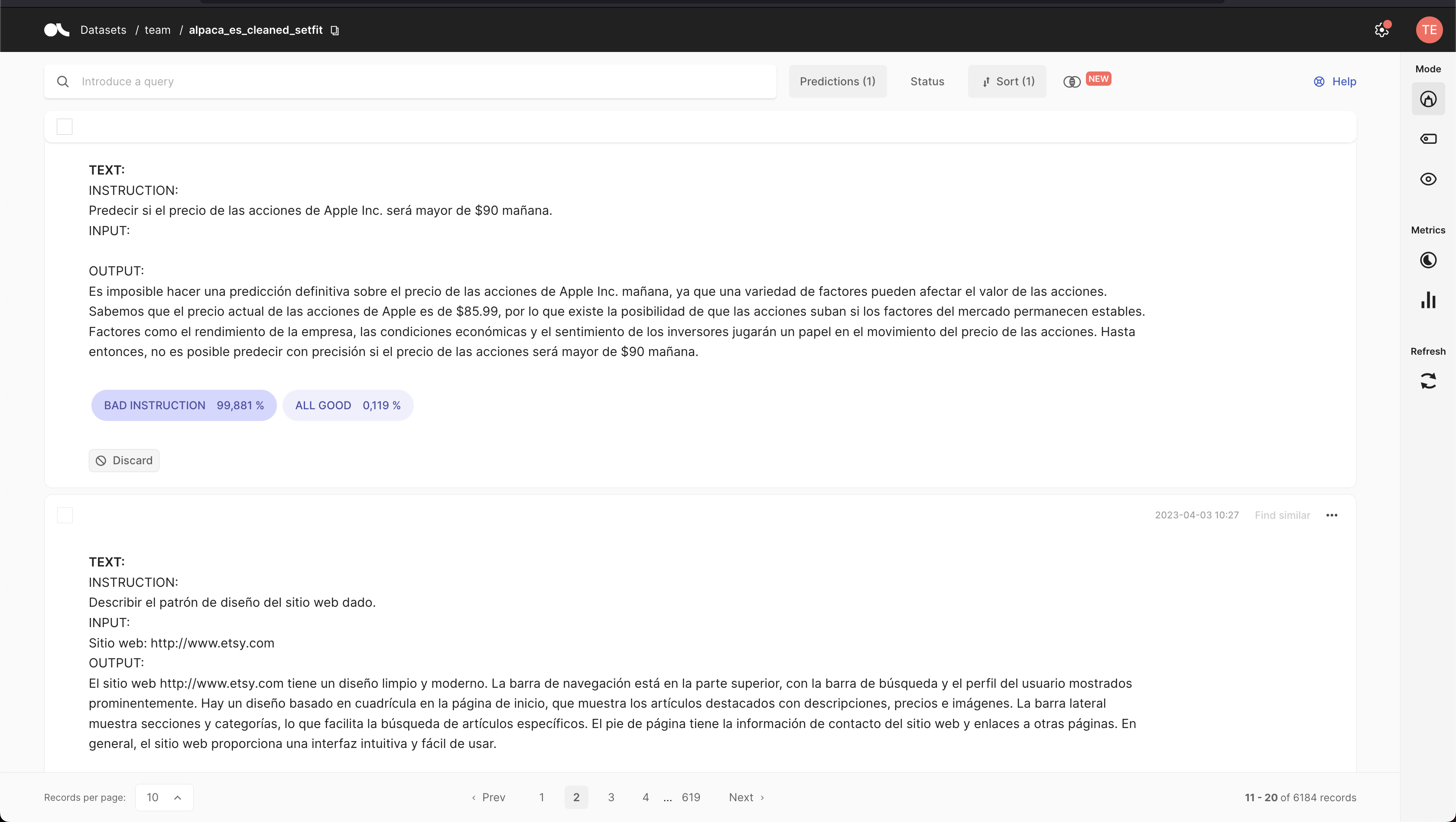Open notifications gear icon in header
The width and height of the screenshot is (1456, 822).
click(x=1381, y=30)
